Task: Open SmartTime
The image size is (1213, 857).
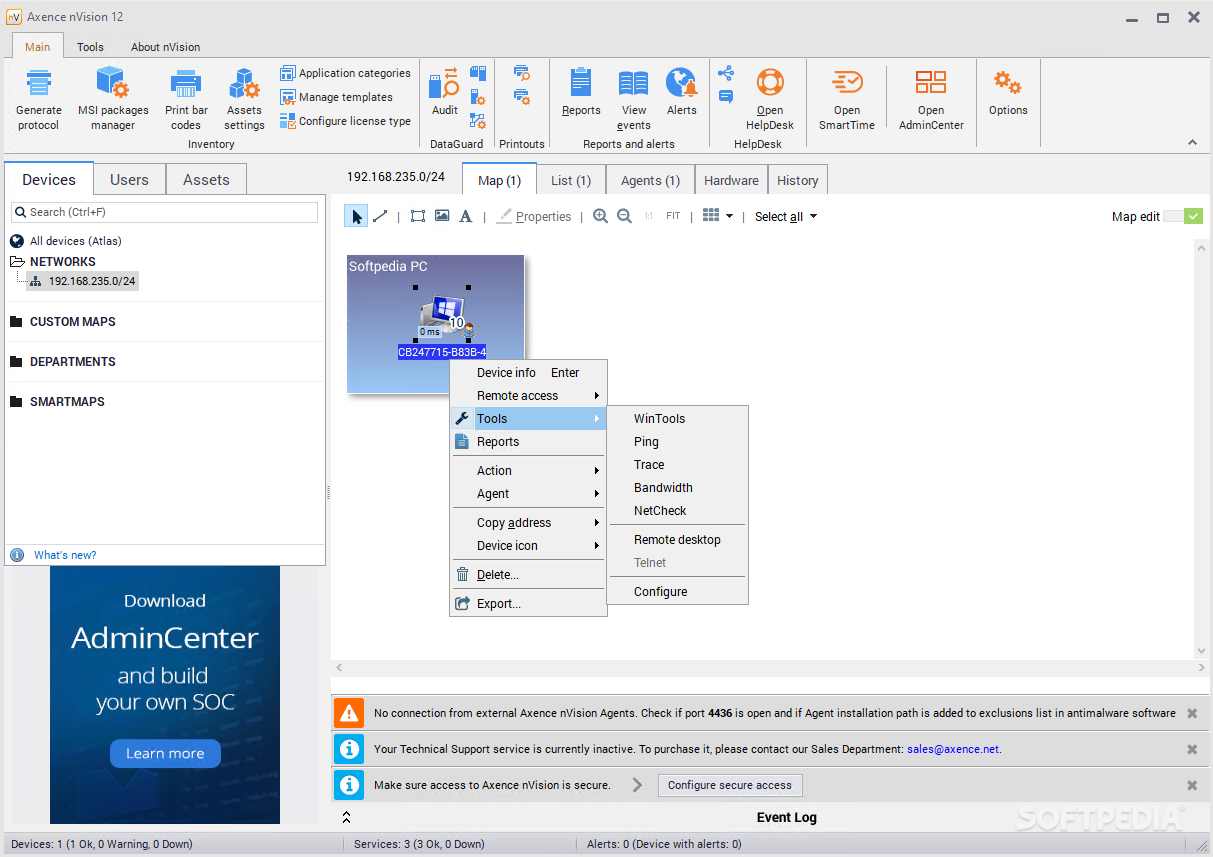Action: pos(847,99)
